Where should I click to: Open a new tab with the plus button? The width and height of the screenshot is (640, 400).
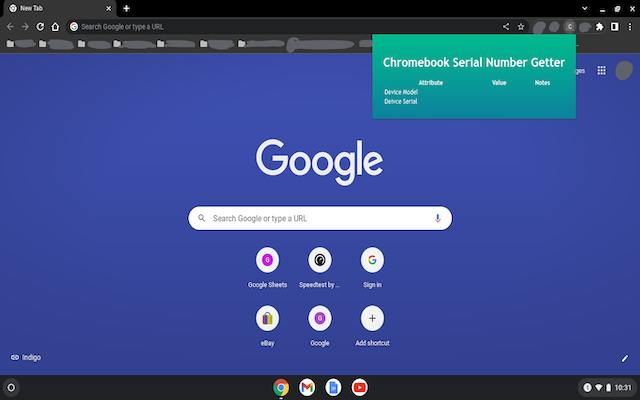pyautogui.click(x=126, y=8)
